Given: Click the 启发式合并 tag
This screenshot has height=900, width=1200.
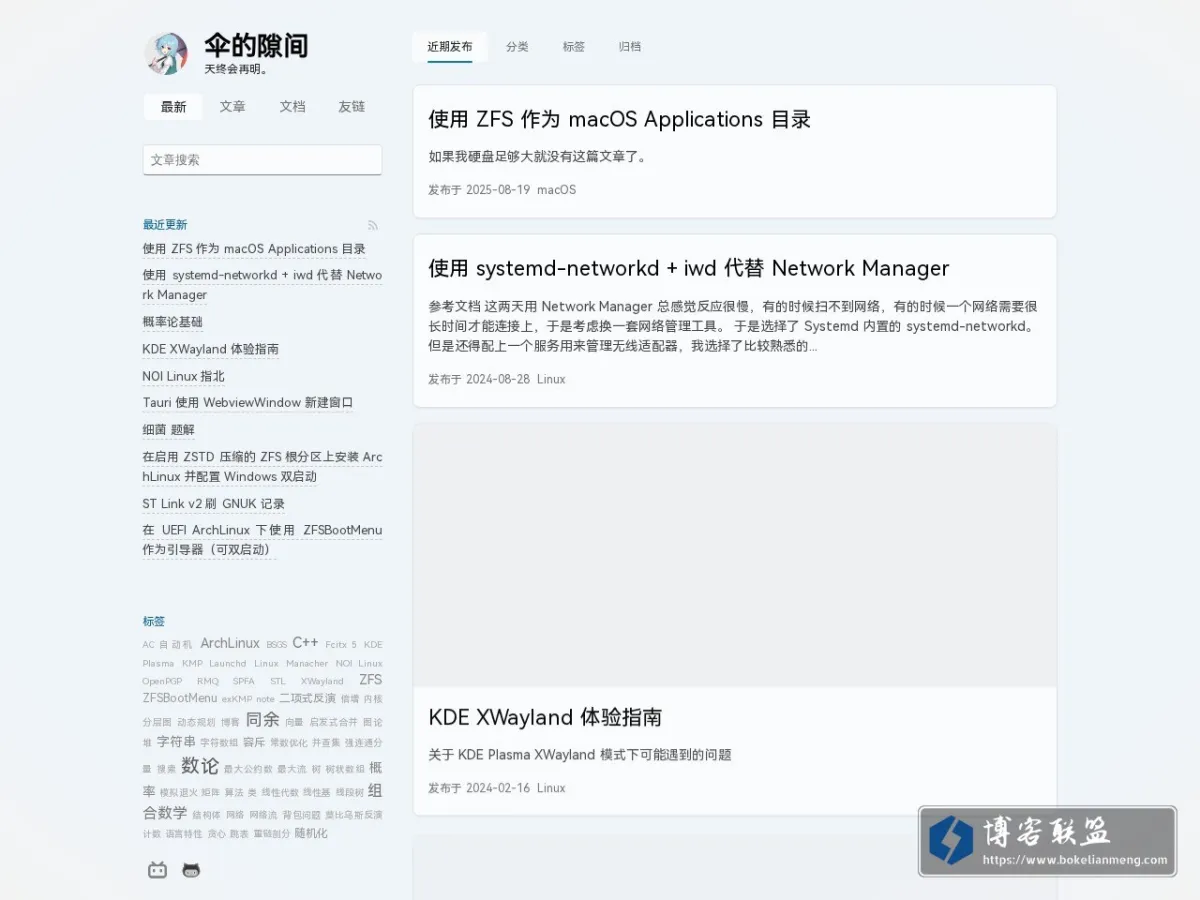Looking at the screenshot, I should (333, 722).
